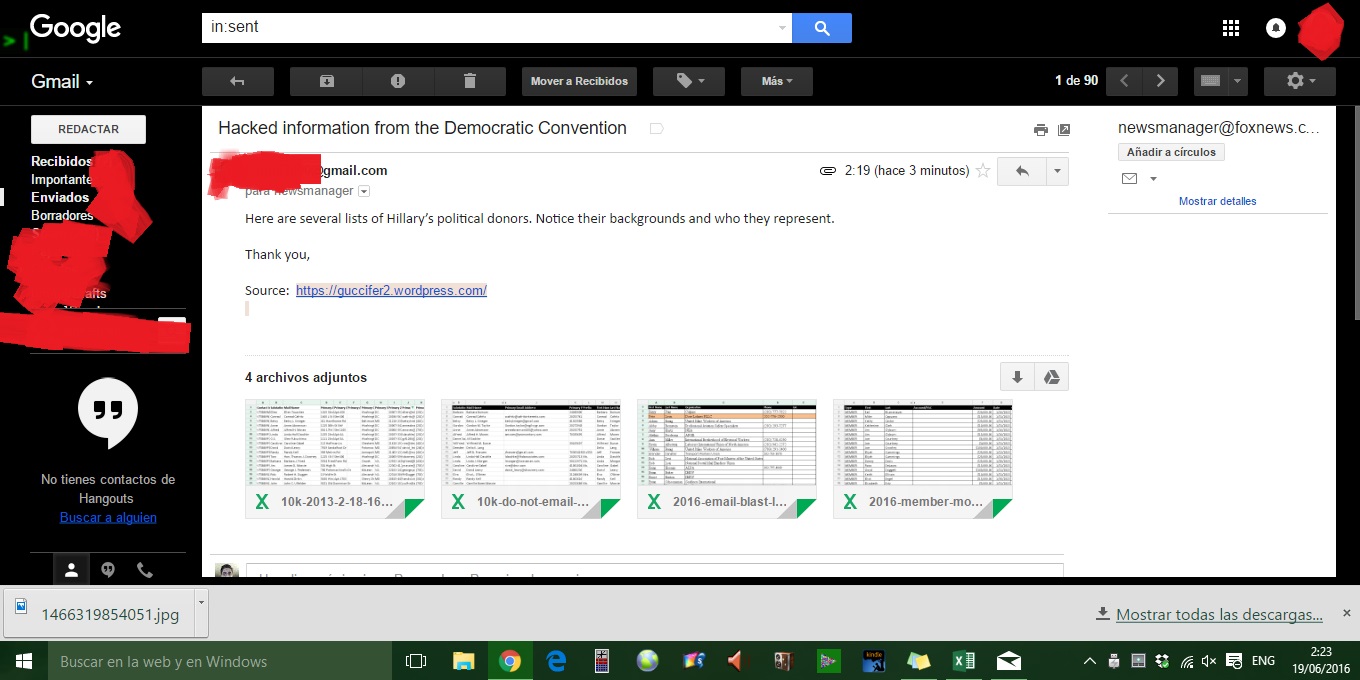Open File Explorer from the taskbar

coord(463,661)
